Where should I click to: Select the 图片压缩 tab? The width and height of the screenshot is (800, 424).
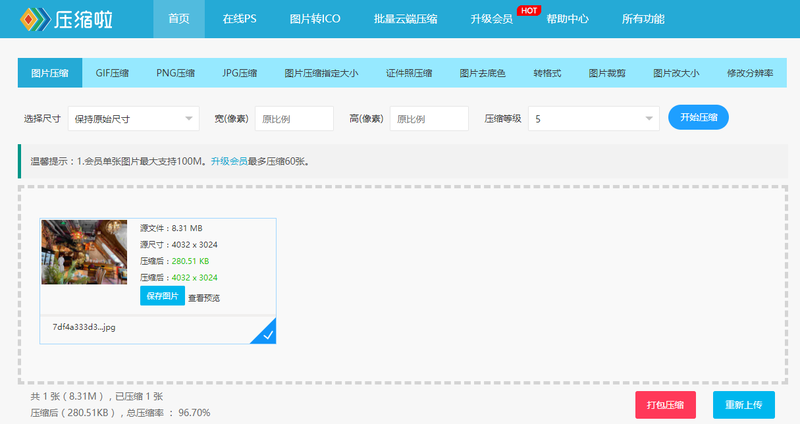coord(50,73)
